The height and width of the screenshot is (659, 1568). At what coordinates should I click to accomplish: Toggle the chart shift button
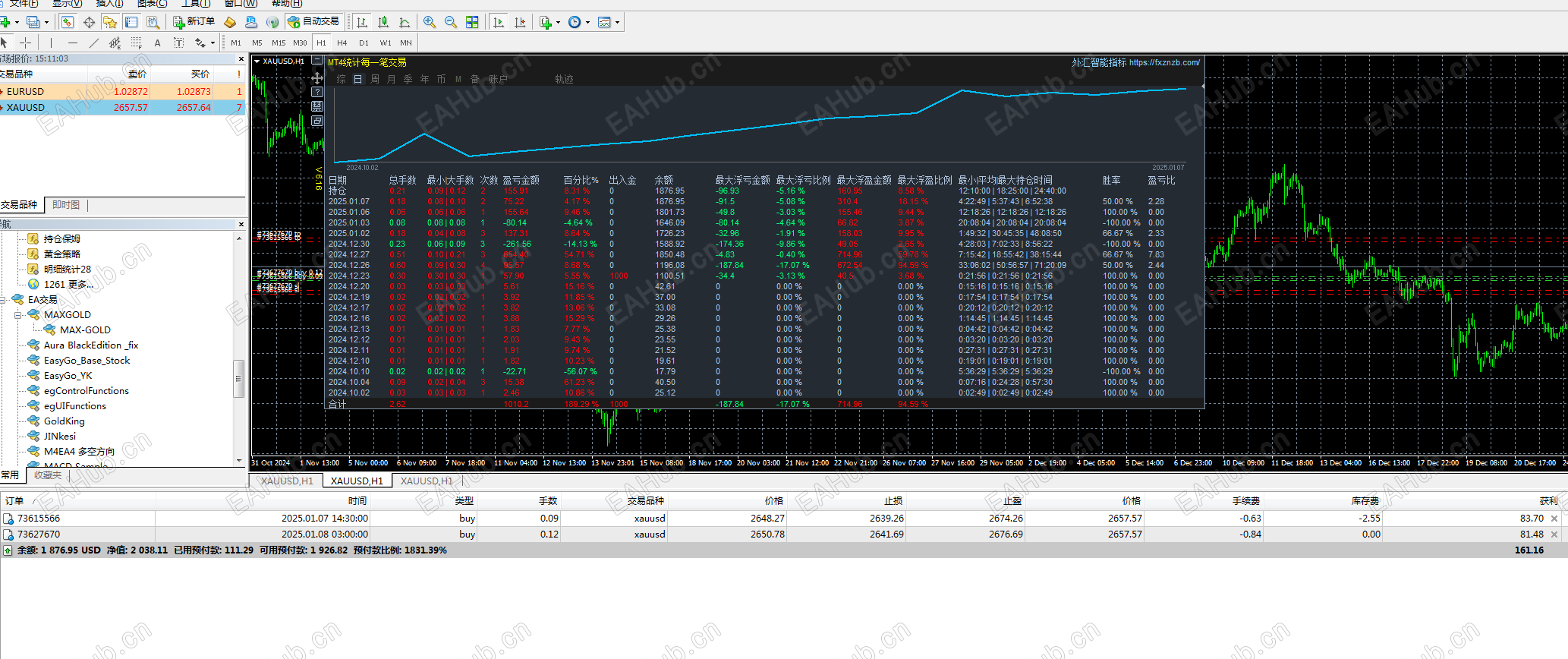point(520,22)
